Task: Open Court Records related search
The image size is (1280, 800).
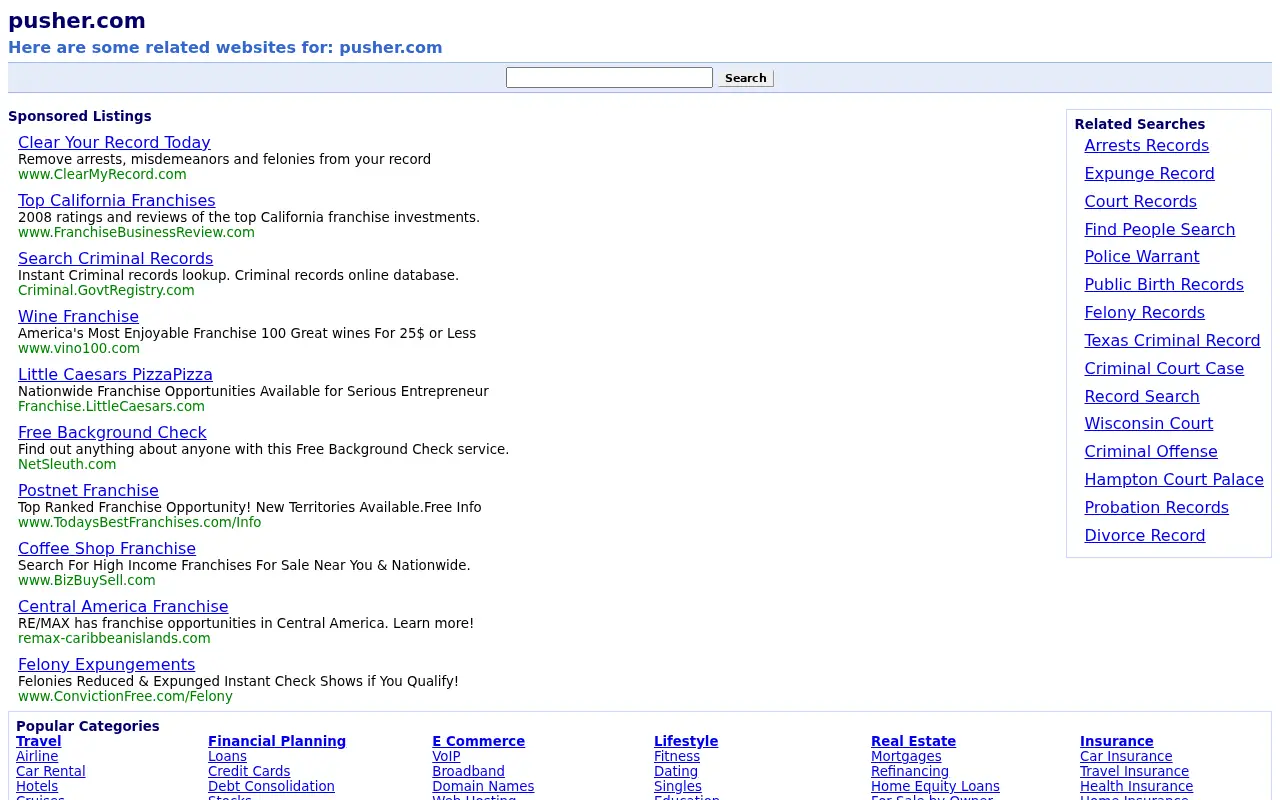Action: pos(1141,202)
